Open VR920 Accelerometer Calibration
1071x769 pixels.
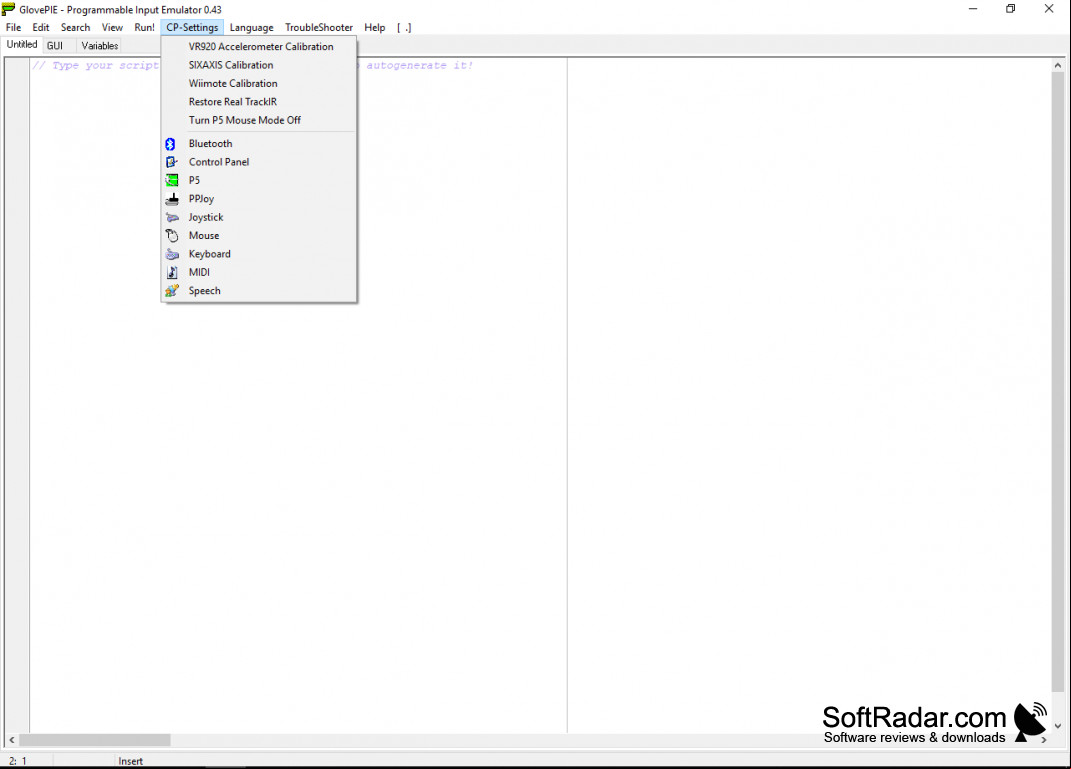(260, 46)
